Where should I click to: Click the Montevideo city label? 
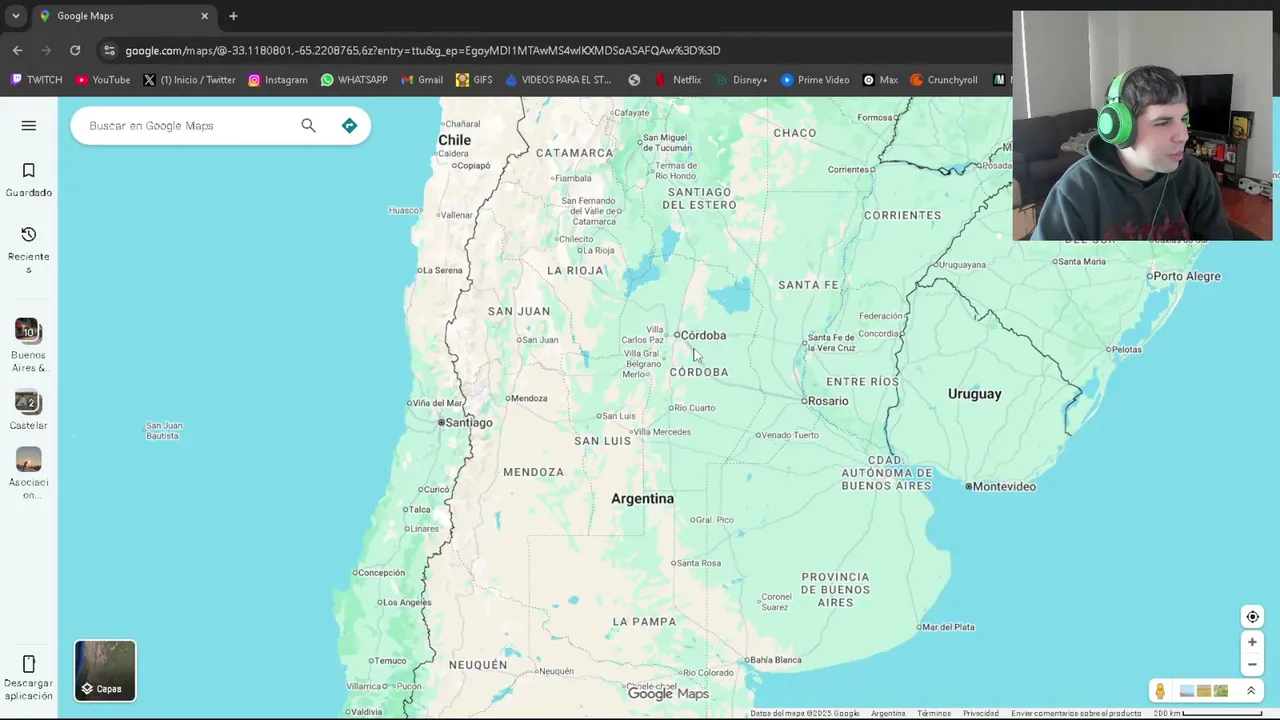(1004, 487)
